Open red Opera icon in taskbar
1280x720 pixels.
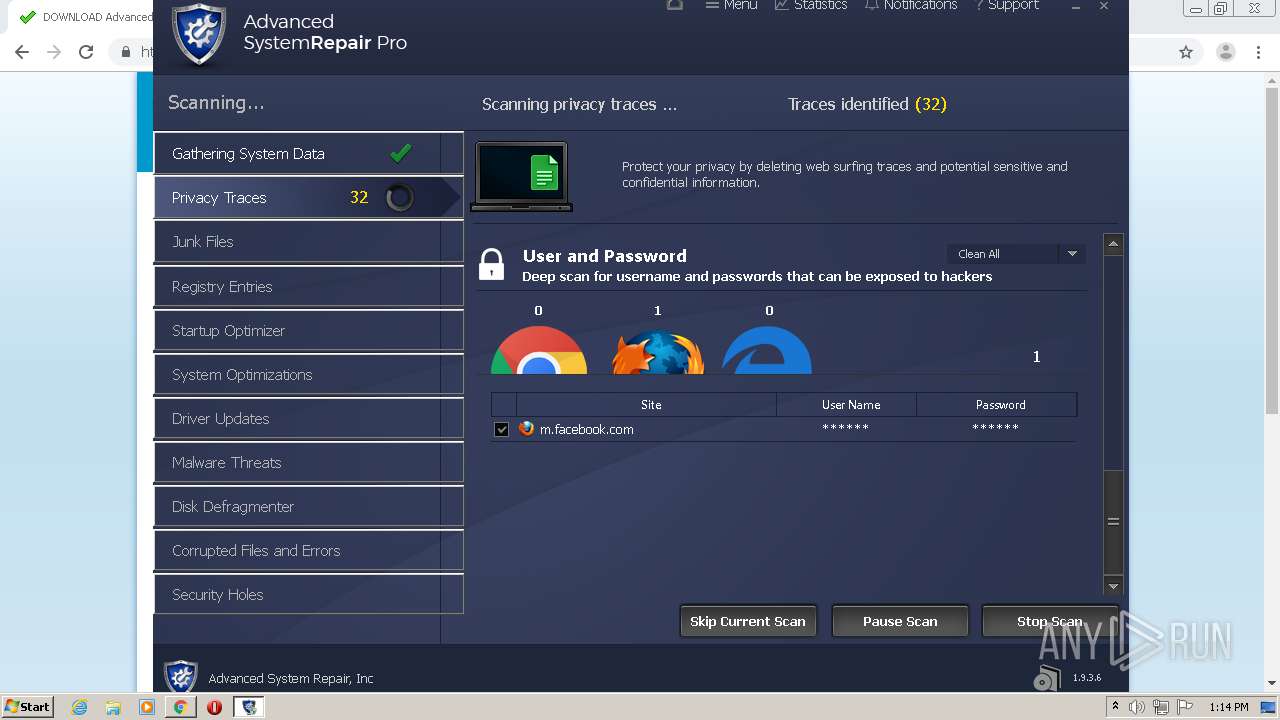[214, 707]
